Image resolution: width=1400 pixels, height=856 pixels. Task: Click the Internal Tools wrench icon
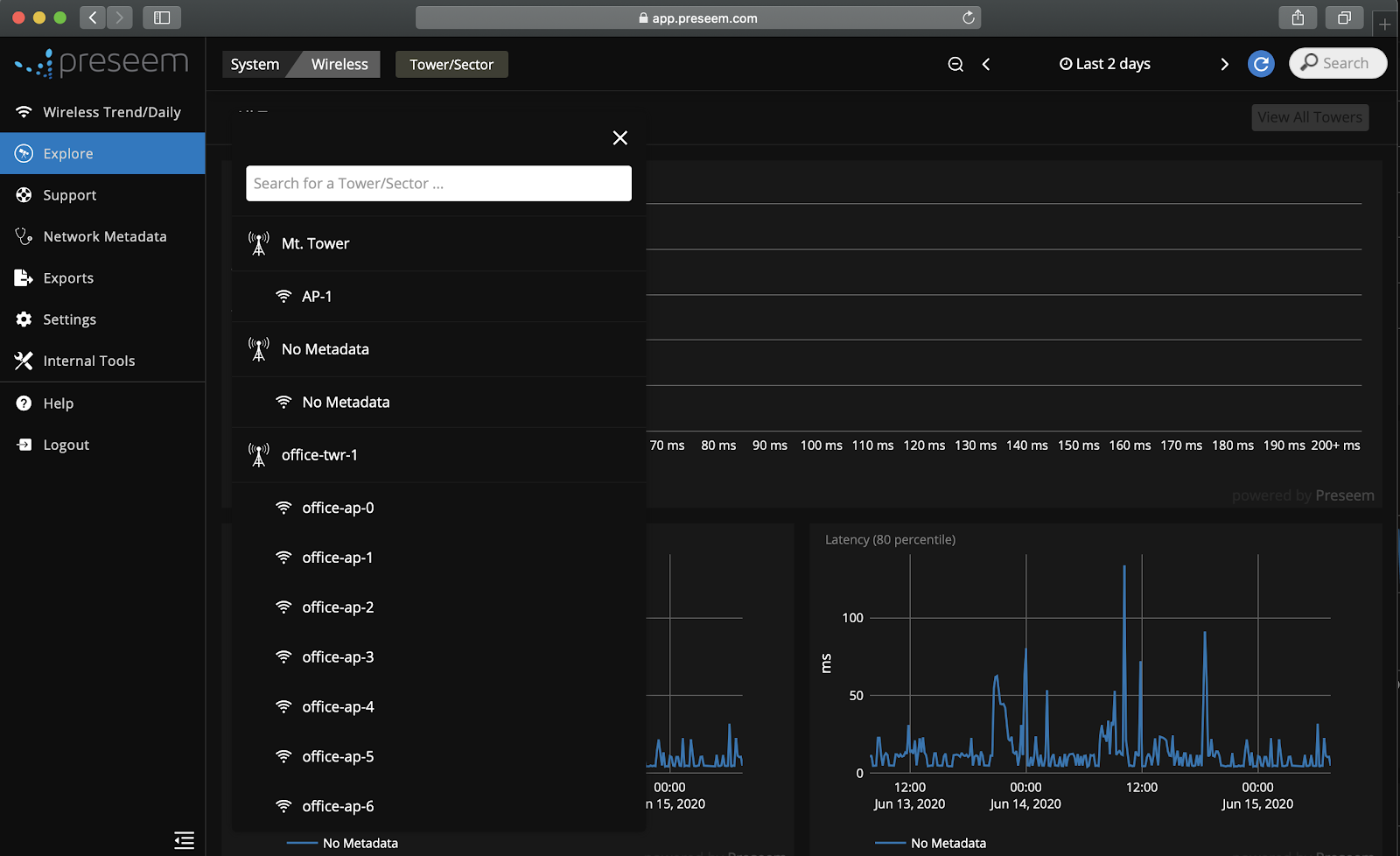pyautogui.click(x=24, y=361)
